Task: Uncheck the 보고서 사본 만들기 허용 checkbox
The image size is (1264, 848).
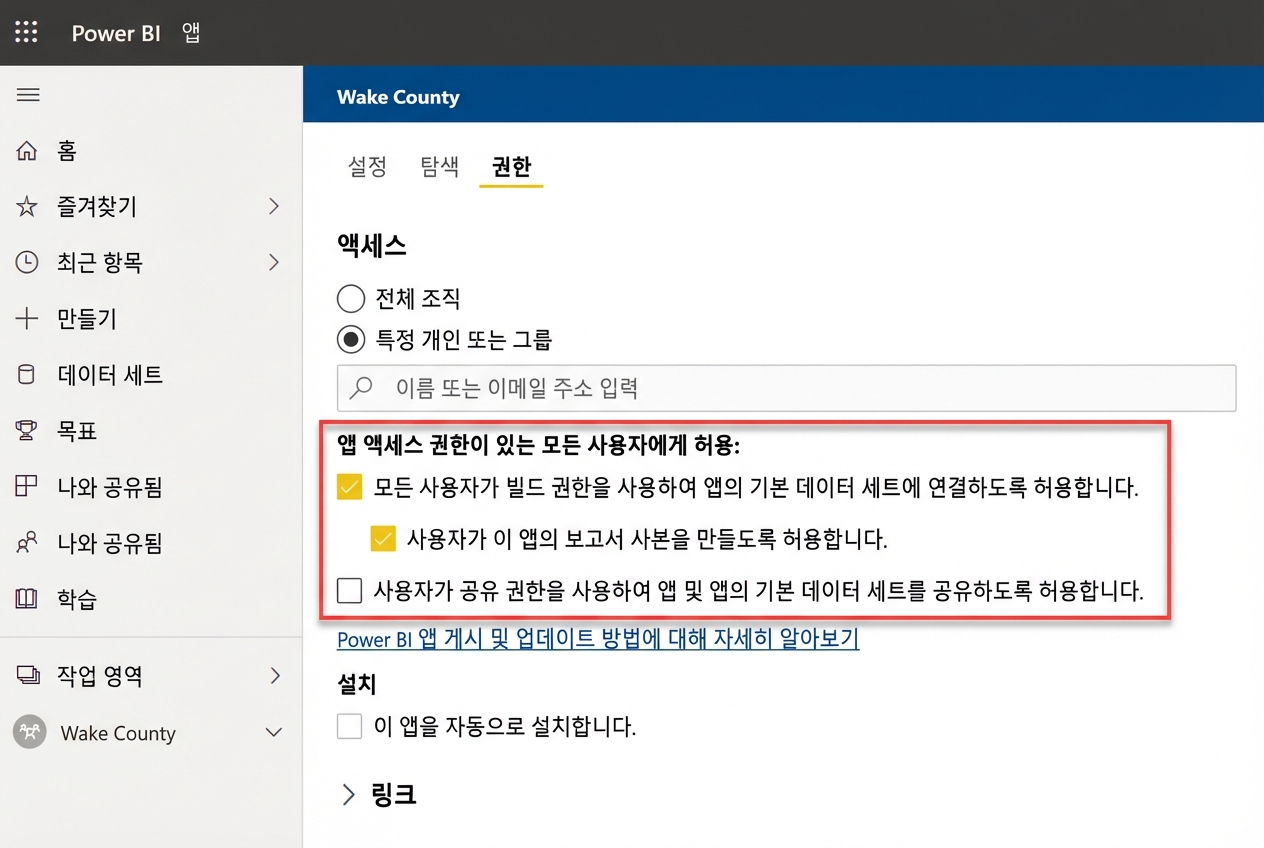Action: (383, 540)
